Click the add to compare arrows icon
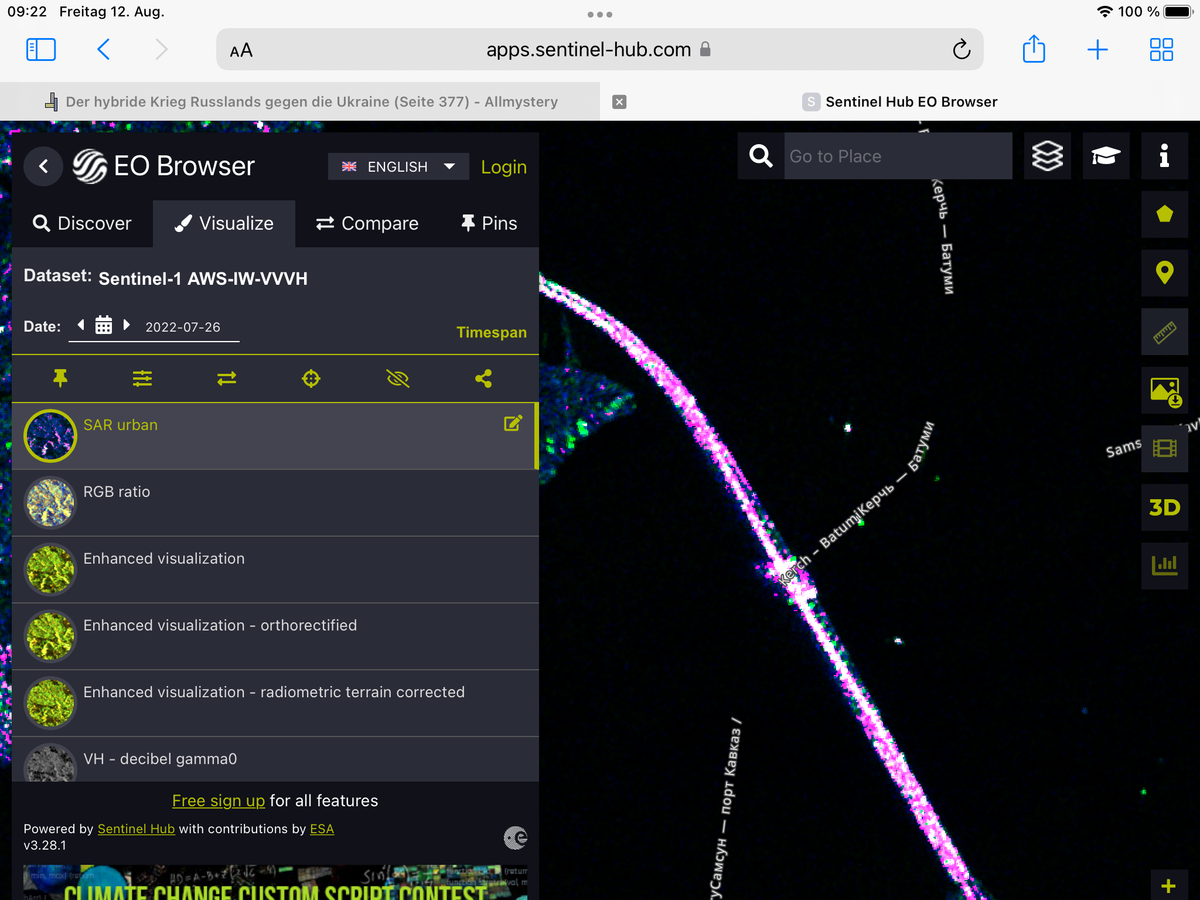Image resolution: width=1200 pixels, height=900 pixels. coord(227,378)
